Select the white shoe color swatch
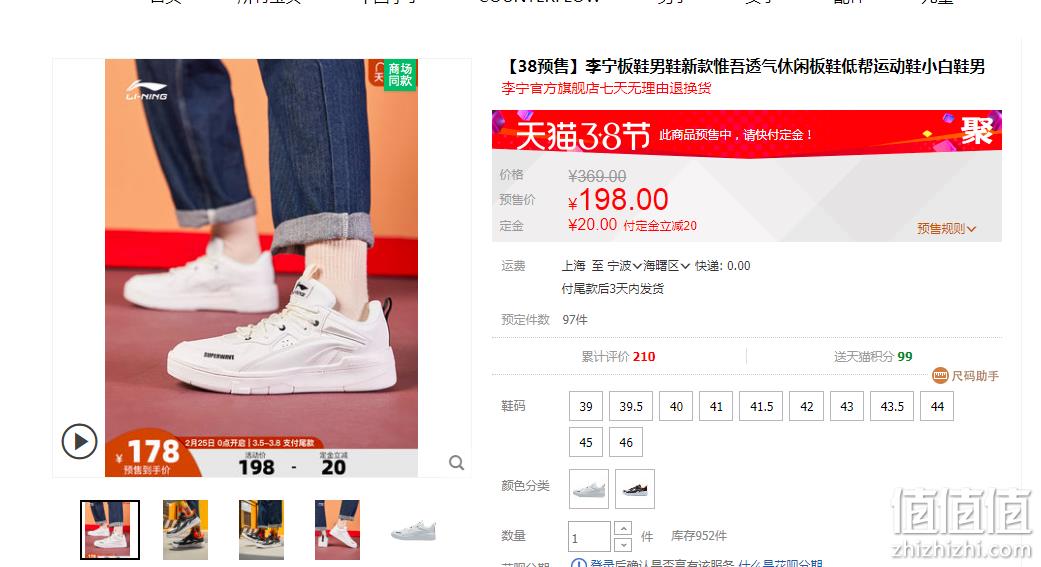 pos(589,489)
